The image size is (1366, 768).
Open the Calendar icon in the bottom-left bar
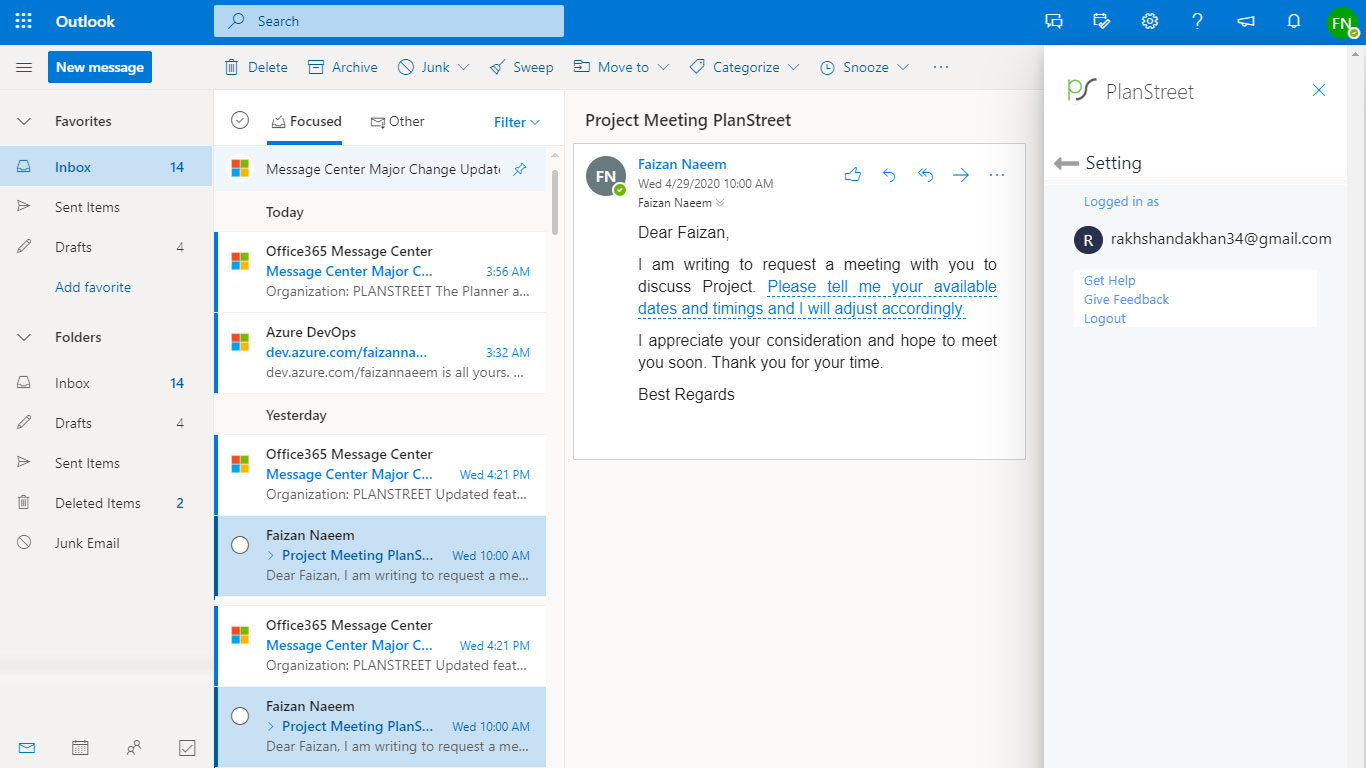coord(80,747)
